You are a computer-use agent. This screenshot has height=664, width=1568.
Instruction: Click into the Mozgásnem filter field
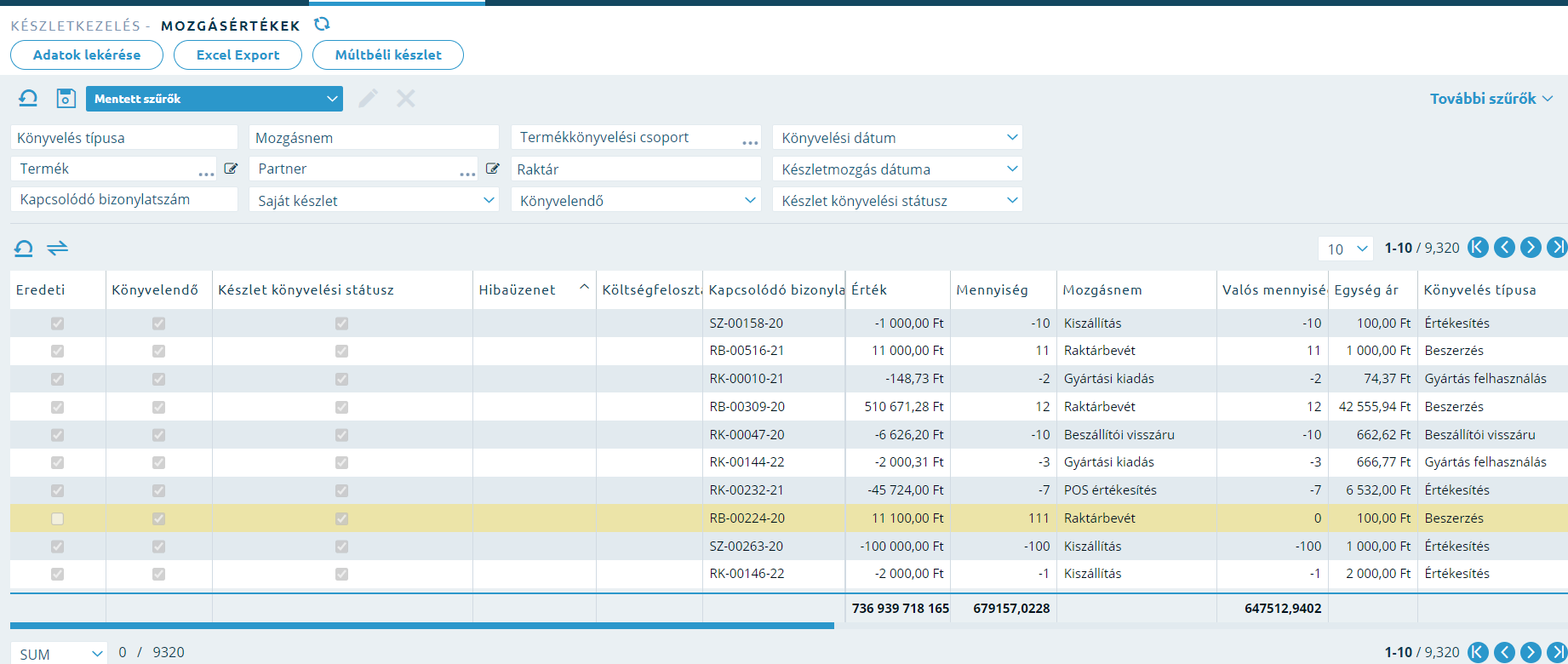[x=374, y=137]
